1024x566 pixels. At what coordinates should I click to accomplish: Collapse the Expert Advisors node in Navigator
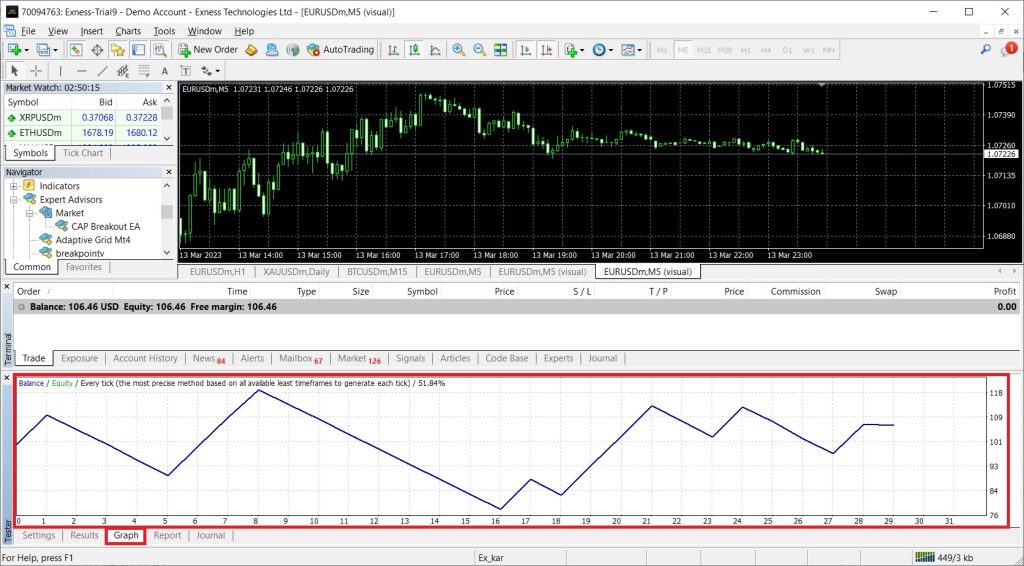(14, 200)
